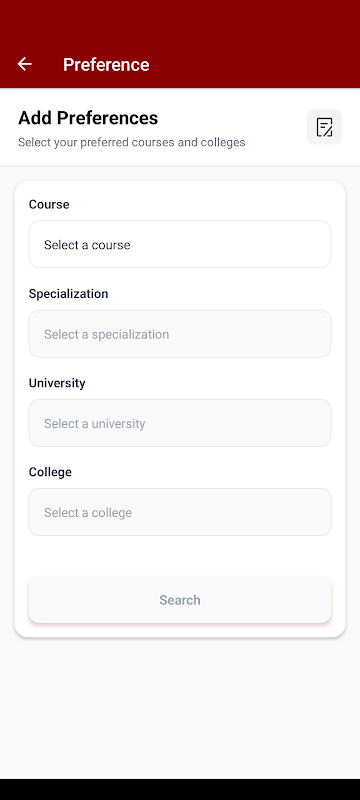Open the Select a course dropdown
This screenshot has height=800, width=360.
(180, 244)
